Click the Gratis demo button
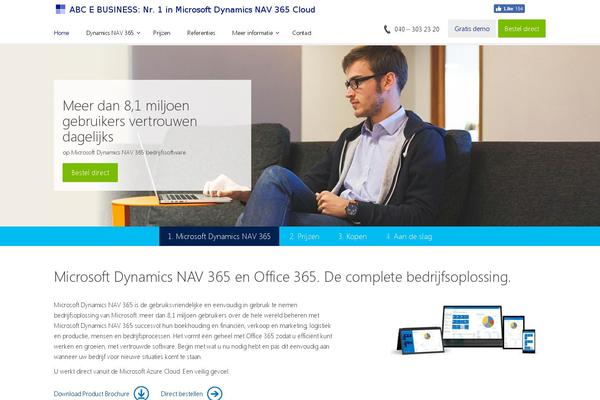600x400 pixels. [x=472, y=29]
